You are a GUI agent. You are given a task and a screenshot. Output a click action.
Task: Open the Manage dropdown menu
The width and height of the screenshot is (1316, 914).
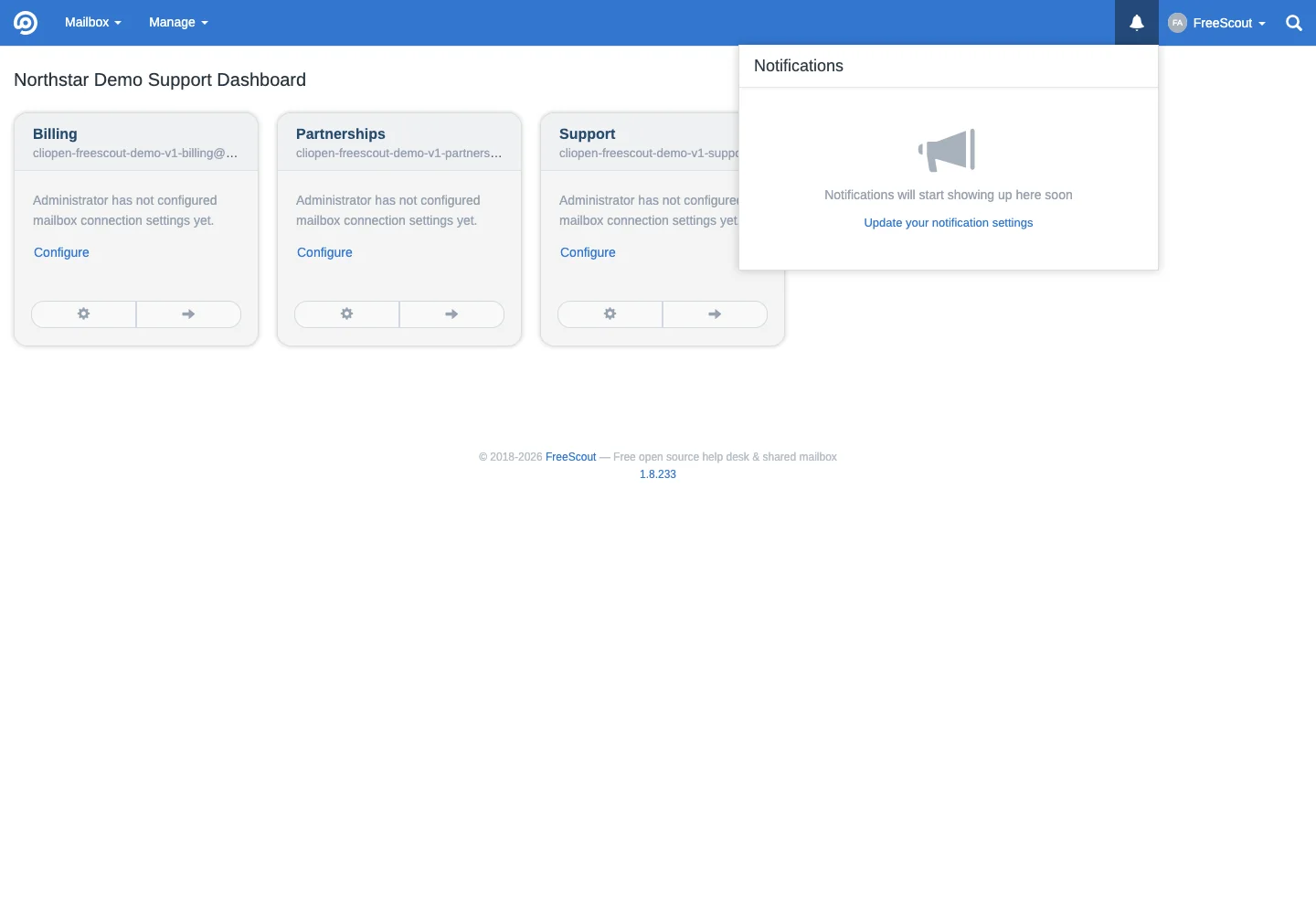point(178,23)
